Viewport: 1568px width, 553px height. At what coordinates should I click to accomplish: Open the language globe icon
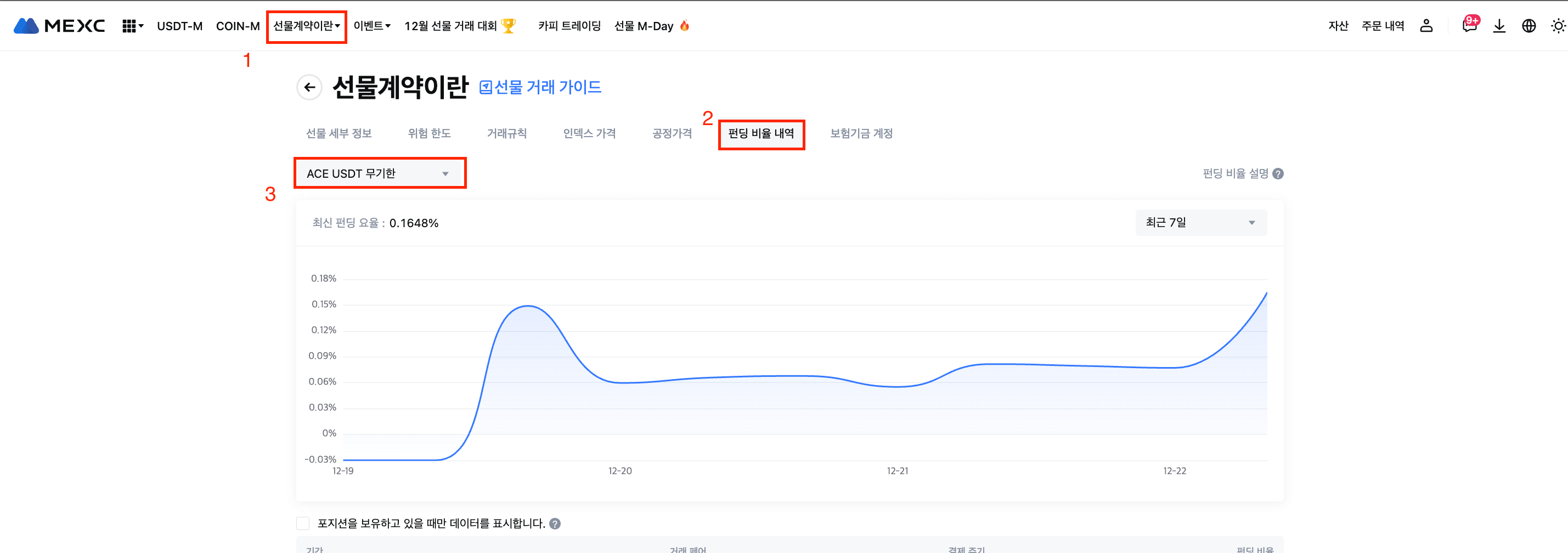click(x=1528, y=26)
